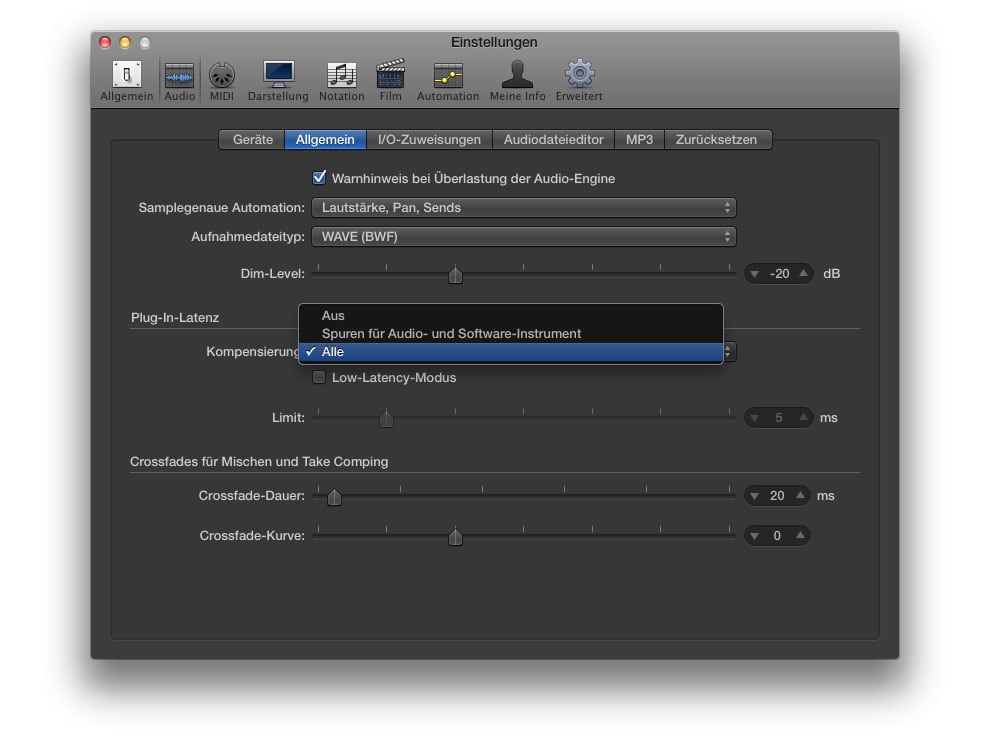This screenshot has width=984, height=747.
Task: Toggle Warnhinweis bei Überlastung checkbox
Action: (319, 178)
